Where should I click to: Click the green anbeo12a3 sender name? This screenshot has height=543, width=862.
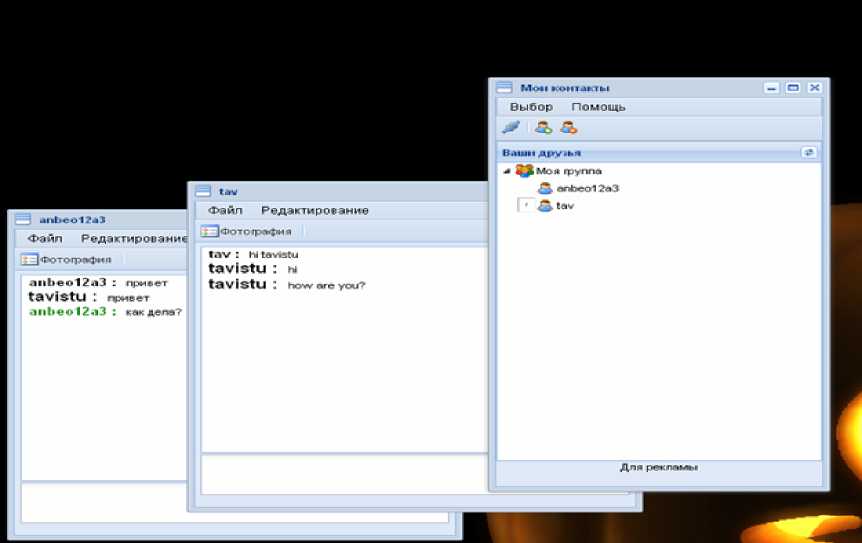point(67,311)
